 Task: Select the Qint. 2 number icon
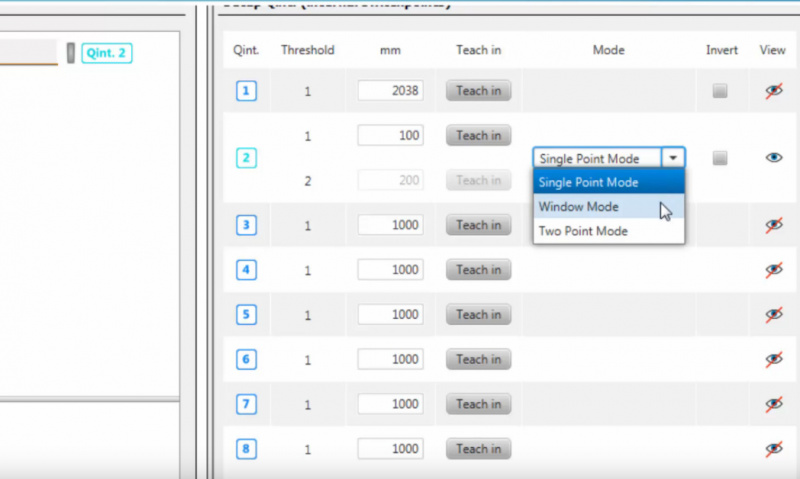246,158
